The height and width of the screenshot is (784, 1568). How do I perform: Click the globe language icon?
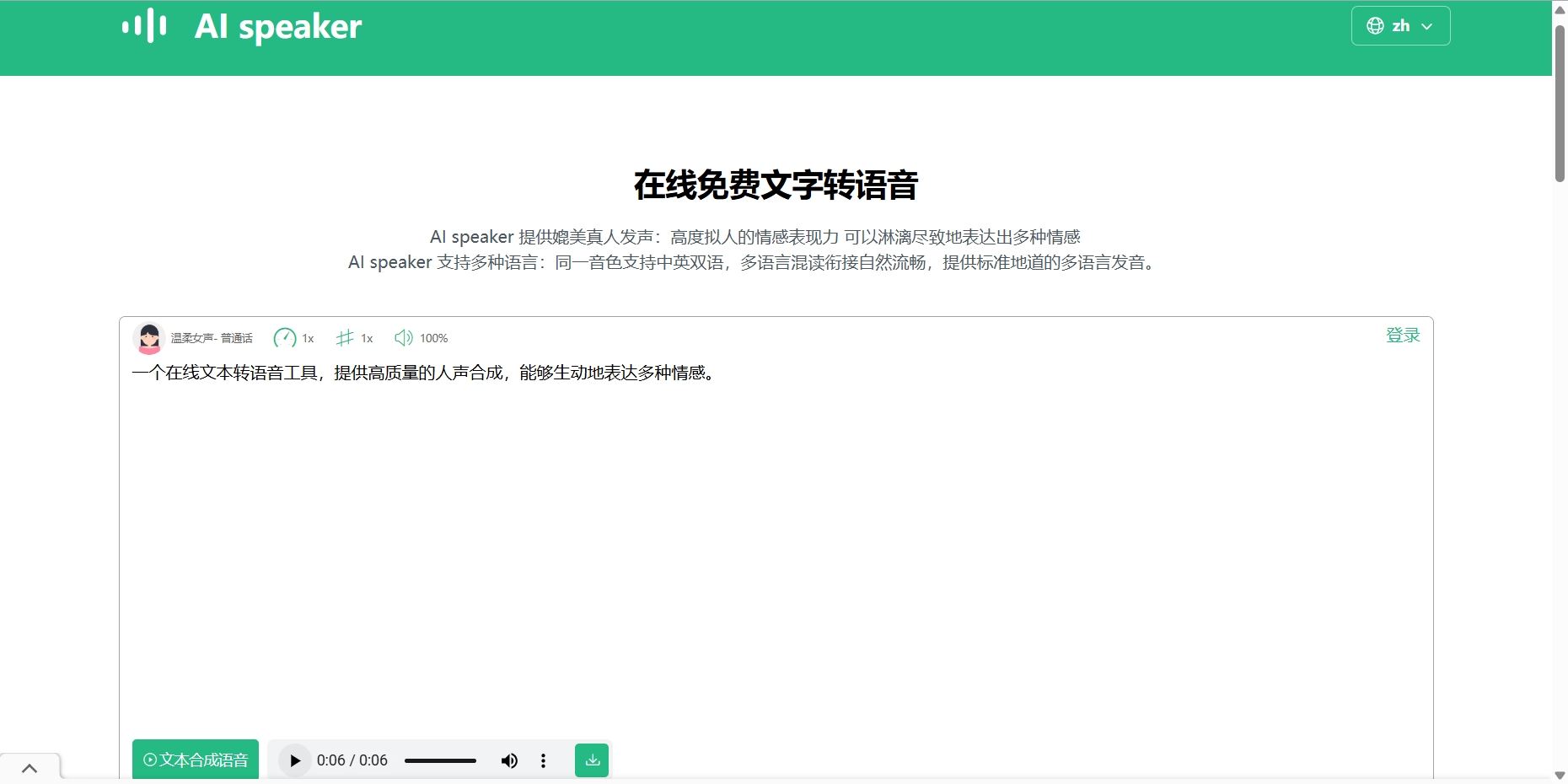[1375, 26]
